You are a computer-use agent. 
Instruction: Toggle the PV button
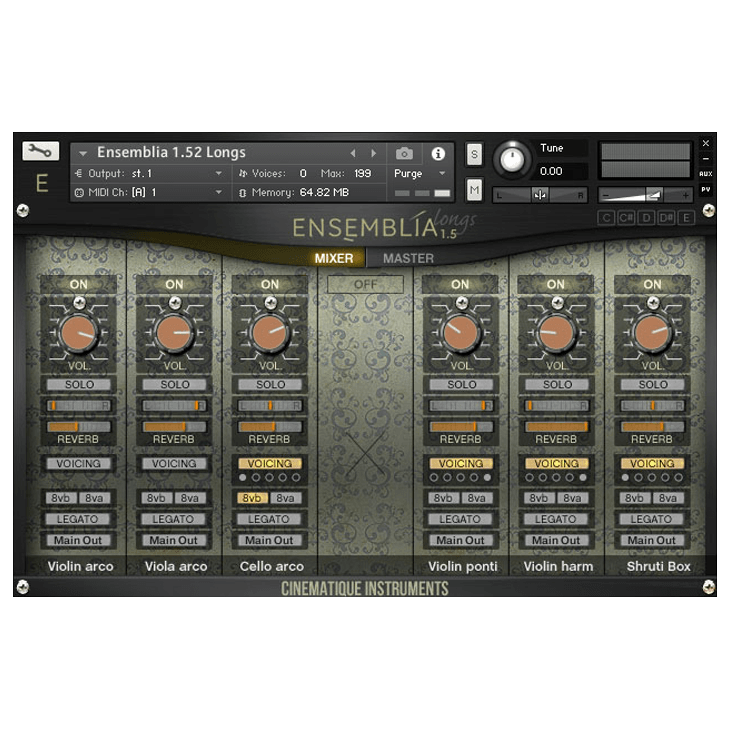[x=705, y=189]
